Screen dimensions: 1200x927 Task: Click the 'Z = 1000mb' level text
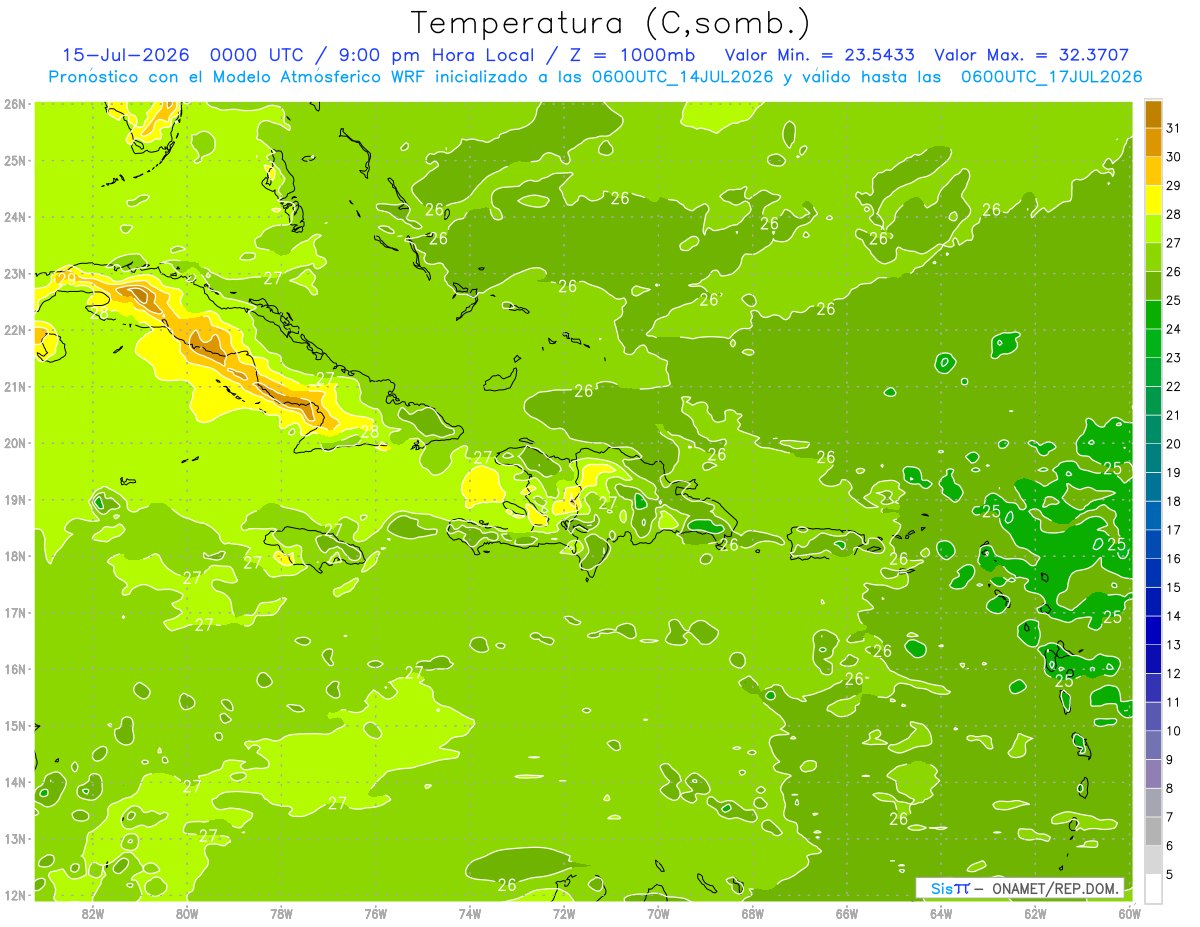pos(631,55)
